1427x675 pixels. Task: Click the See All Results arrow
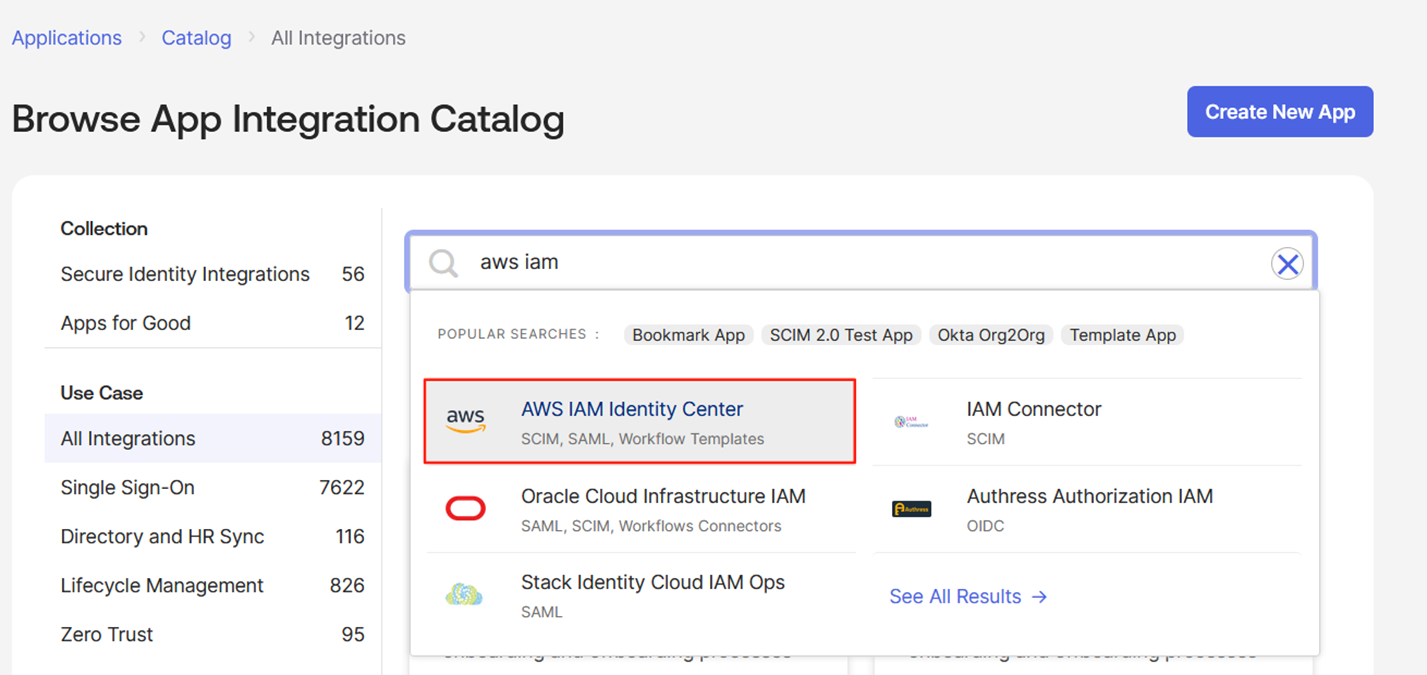coord(1040,597)
